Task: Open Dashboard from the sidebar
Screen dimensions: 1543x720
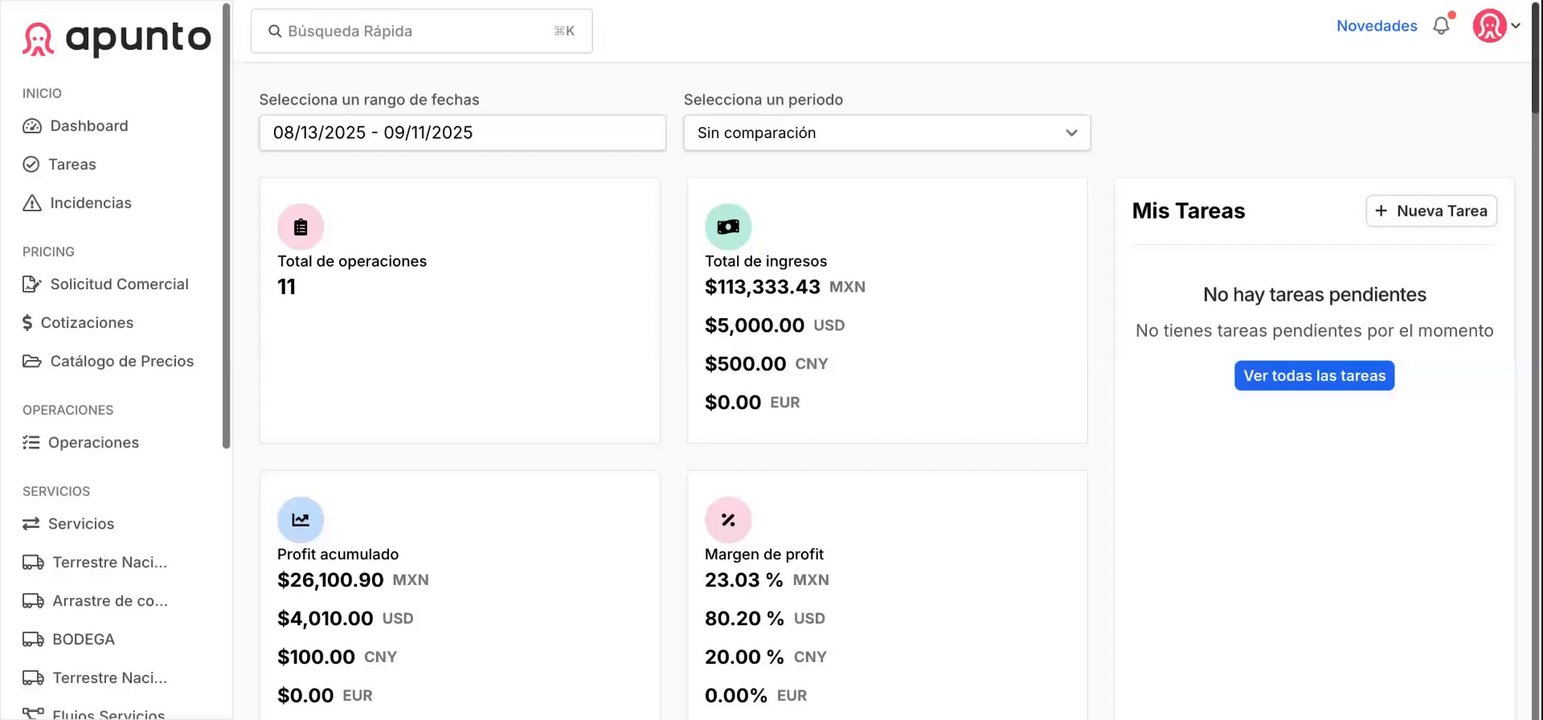Action: [89, 126]
